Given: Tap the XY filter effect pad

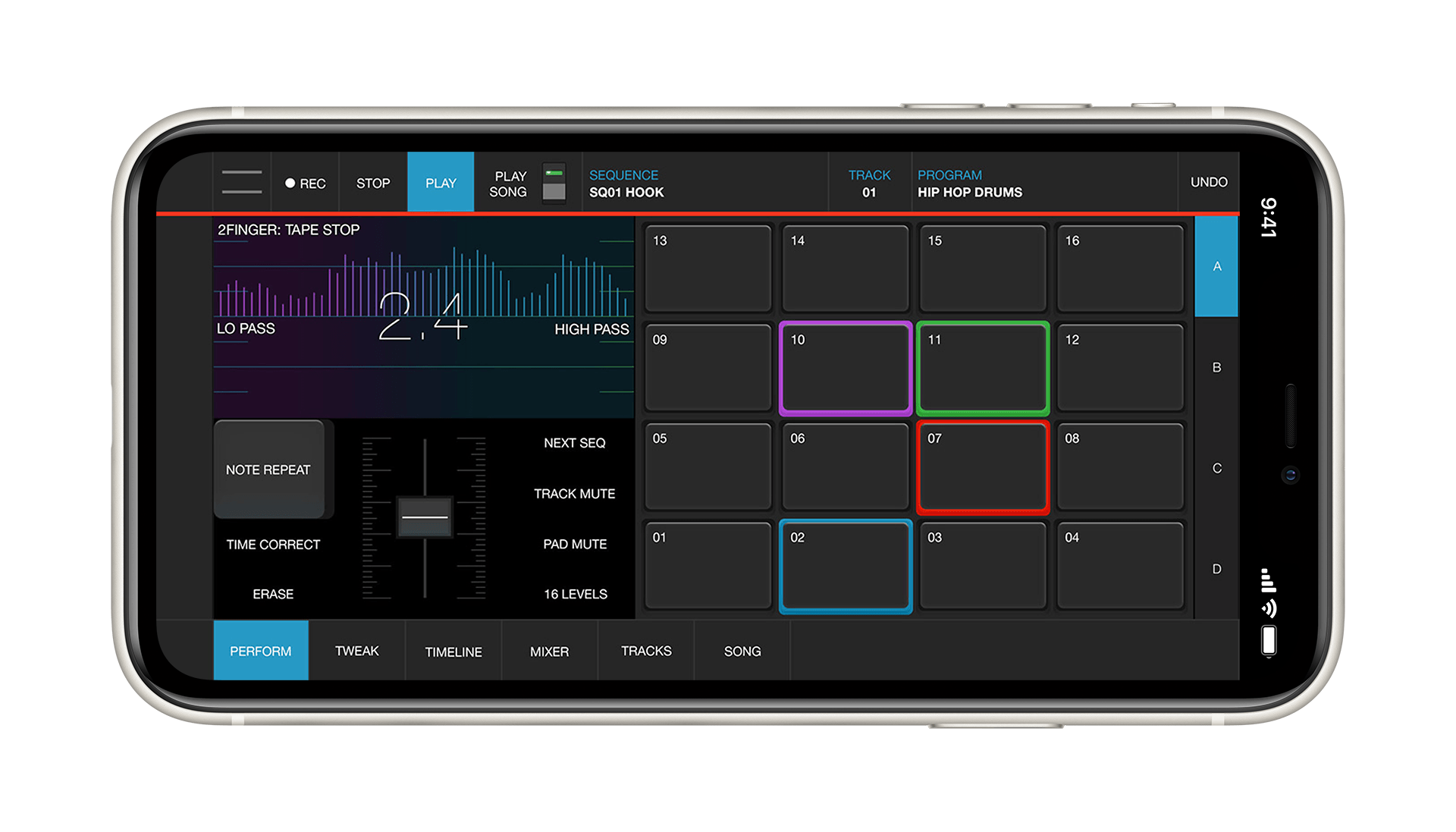Looking at the screenshot, I should [x=423, y=317].
